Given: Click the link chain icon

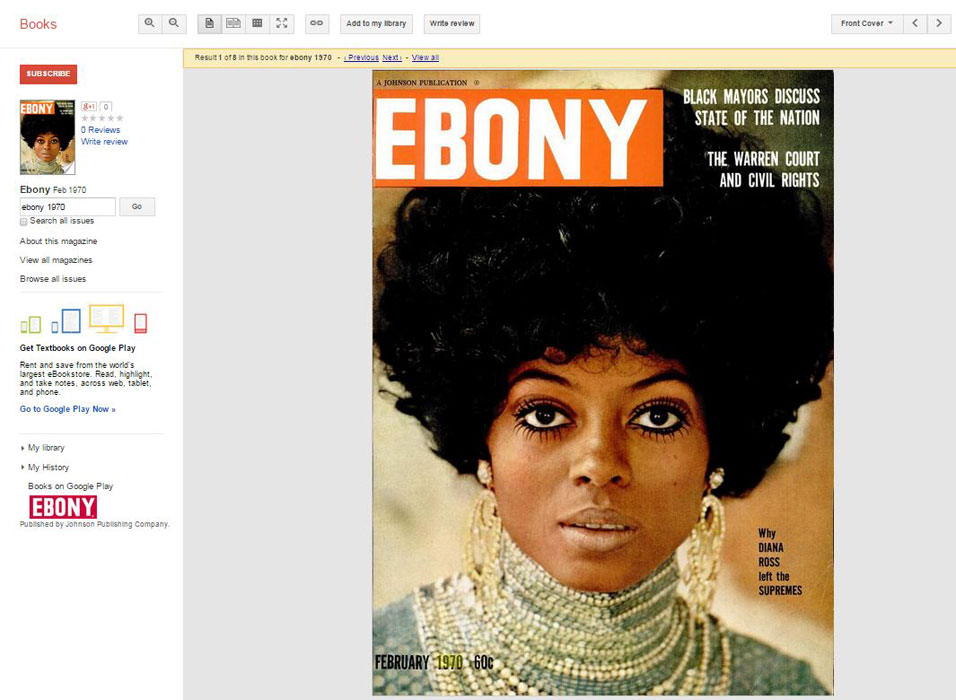Looking at the screenshot, I should pyautogui.click(x=316, y=23).
